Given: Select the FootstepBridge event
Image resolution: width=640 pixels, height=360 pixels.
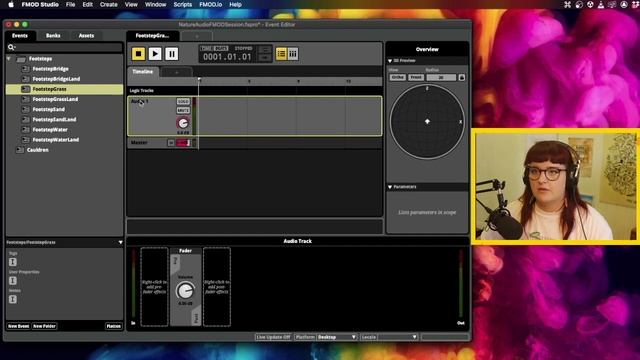Looking at the screenshot, I should tap(50, 69).
